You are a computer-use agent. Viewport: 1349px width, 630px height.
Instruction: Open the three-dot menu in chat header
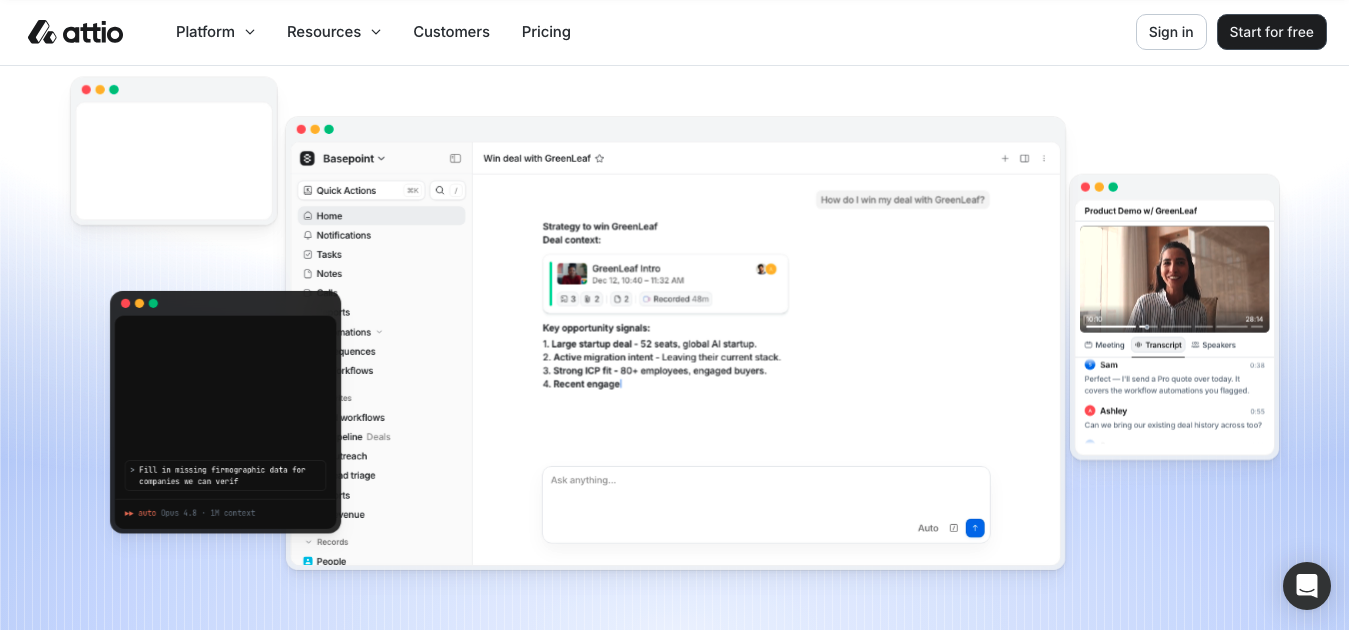pos(1044,158)
